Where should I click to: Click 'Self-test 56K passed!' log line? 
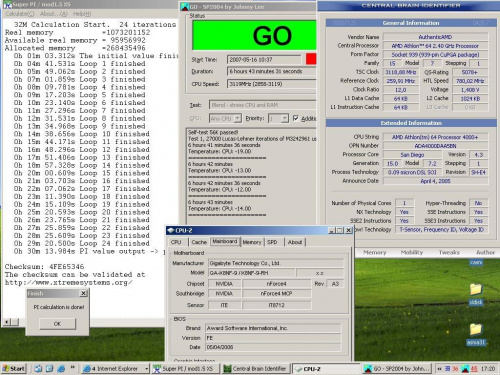click(x=213, y=132)
